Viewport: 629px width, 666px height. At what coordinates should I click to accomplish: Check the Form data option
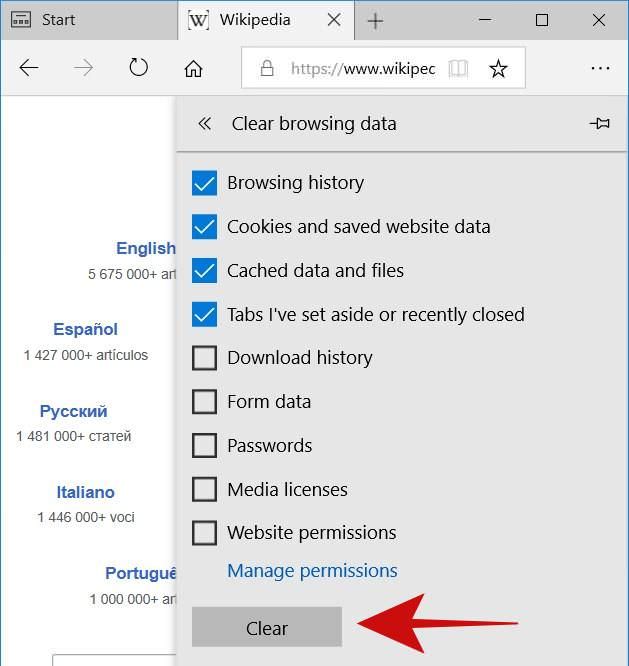[x=204, y=402]
